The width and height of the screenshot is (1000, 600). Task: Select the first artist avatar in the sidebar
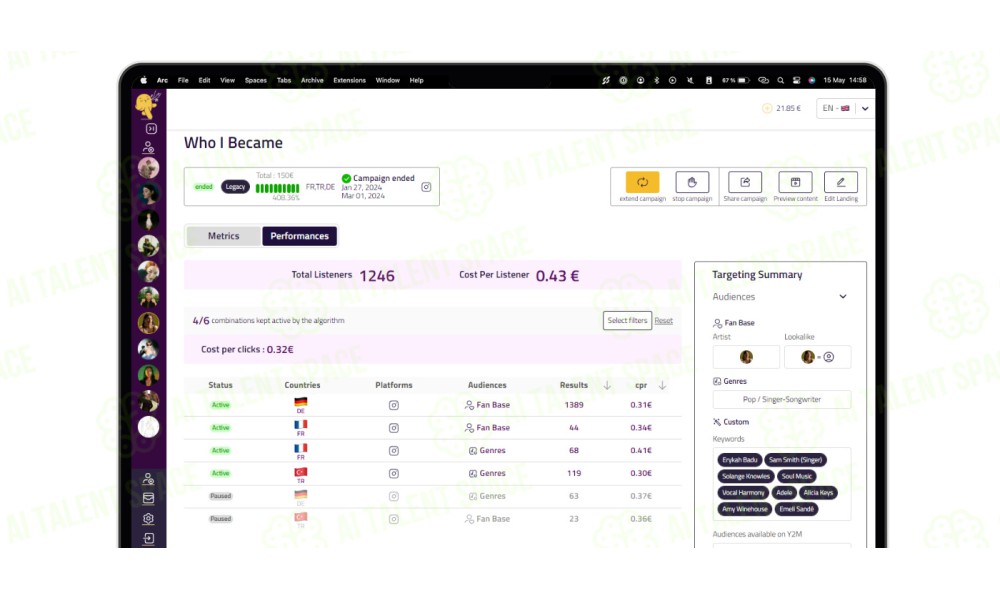point(149,168)
